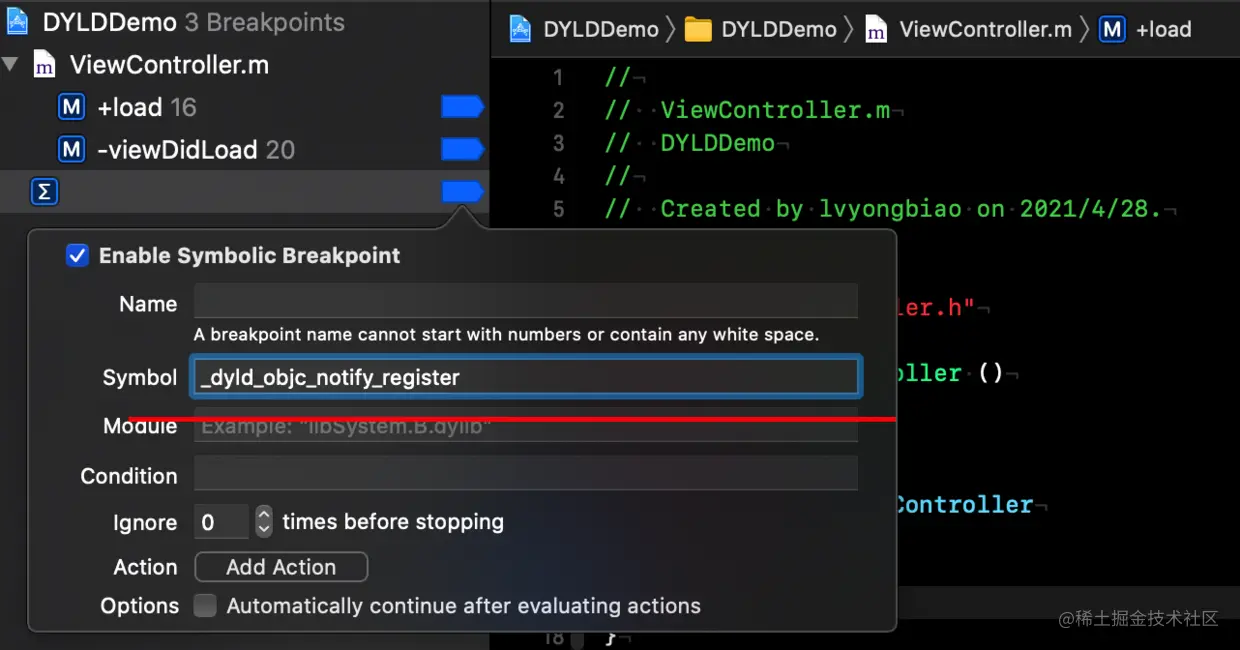Select +load 16 breakpoint row

[244, 107]
